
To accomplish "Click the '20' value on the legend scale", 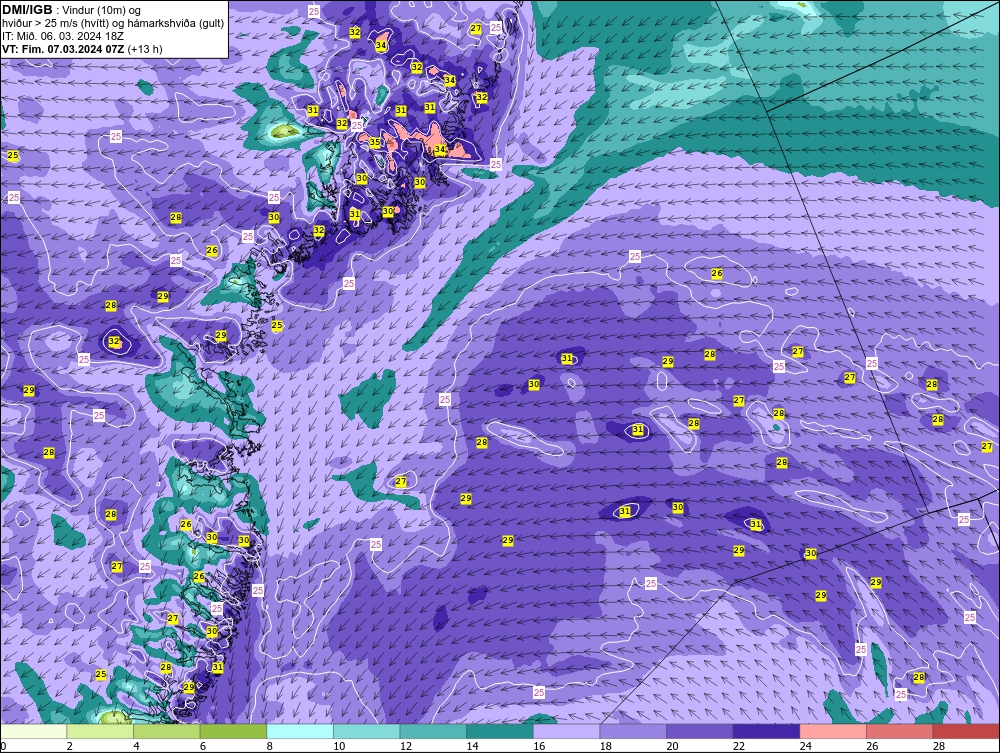I will tap(672, 746).
